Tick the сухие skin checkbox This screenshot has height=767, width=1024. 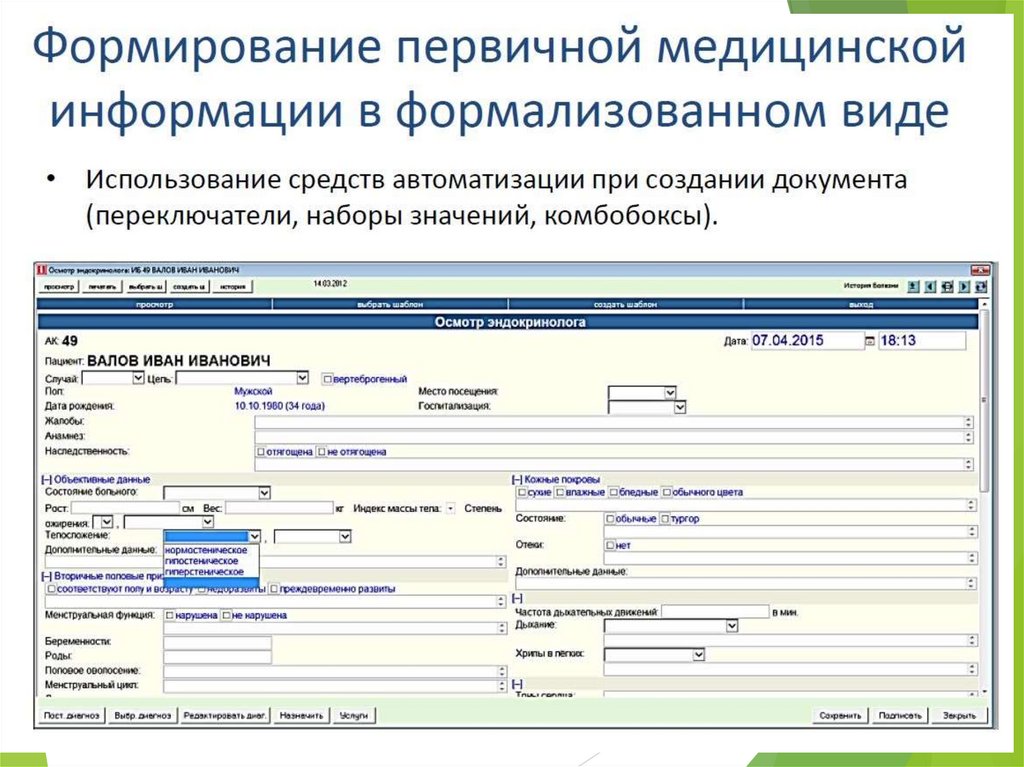[x=522, y=492]
